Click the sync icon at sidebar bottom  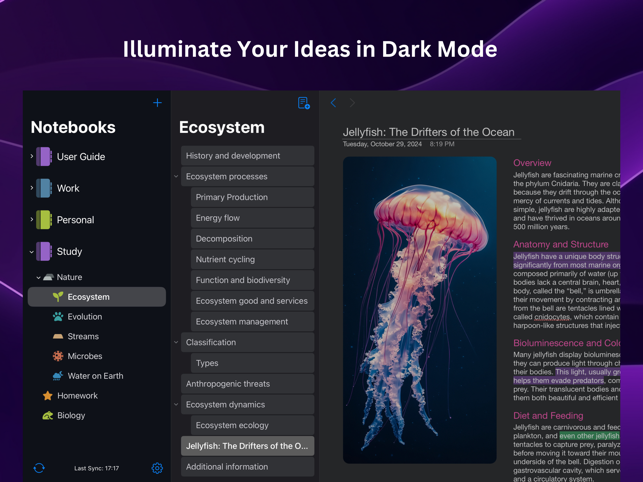pyautogui.click(x=39, y=468)
